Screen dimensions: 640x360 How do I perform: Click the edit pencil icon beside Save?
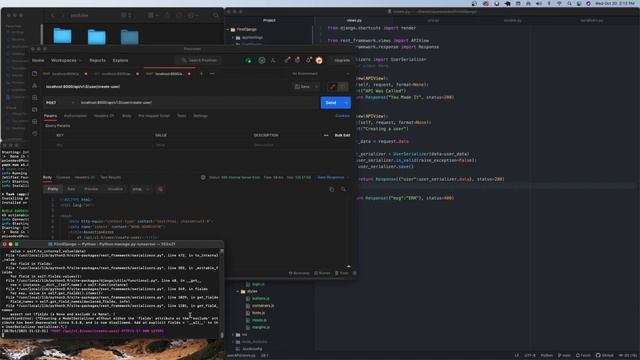(x=332, y=87)
